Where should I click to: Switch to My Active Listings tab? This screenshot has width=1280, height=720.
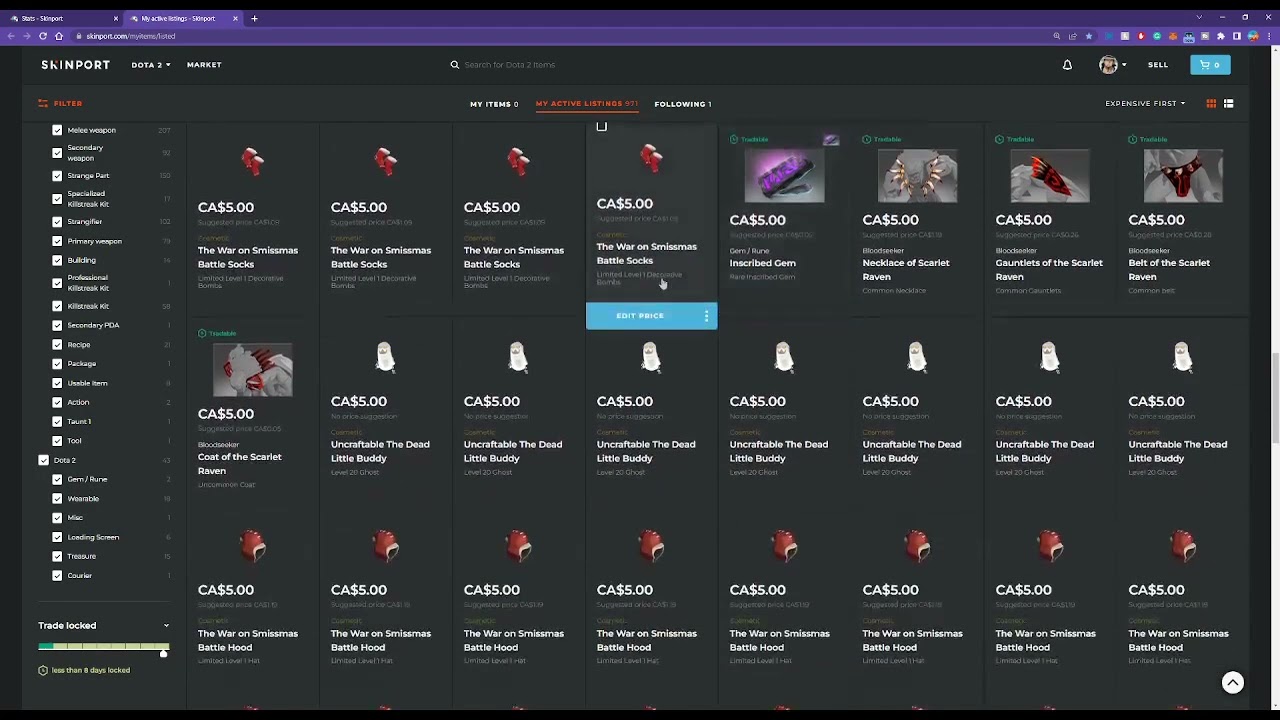(x=587, y=104)
